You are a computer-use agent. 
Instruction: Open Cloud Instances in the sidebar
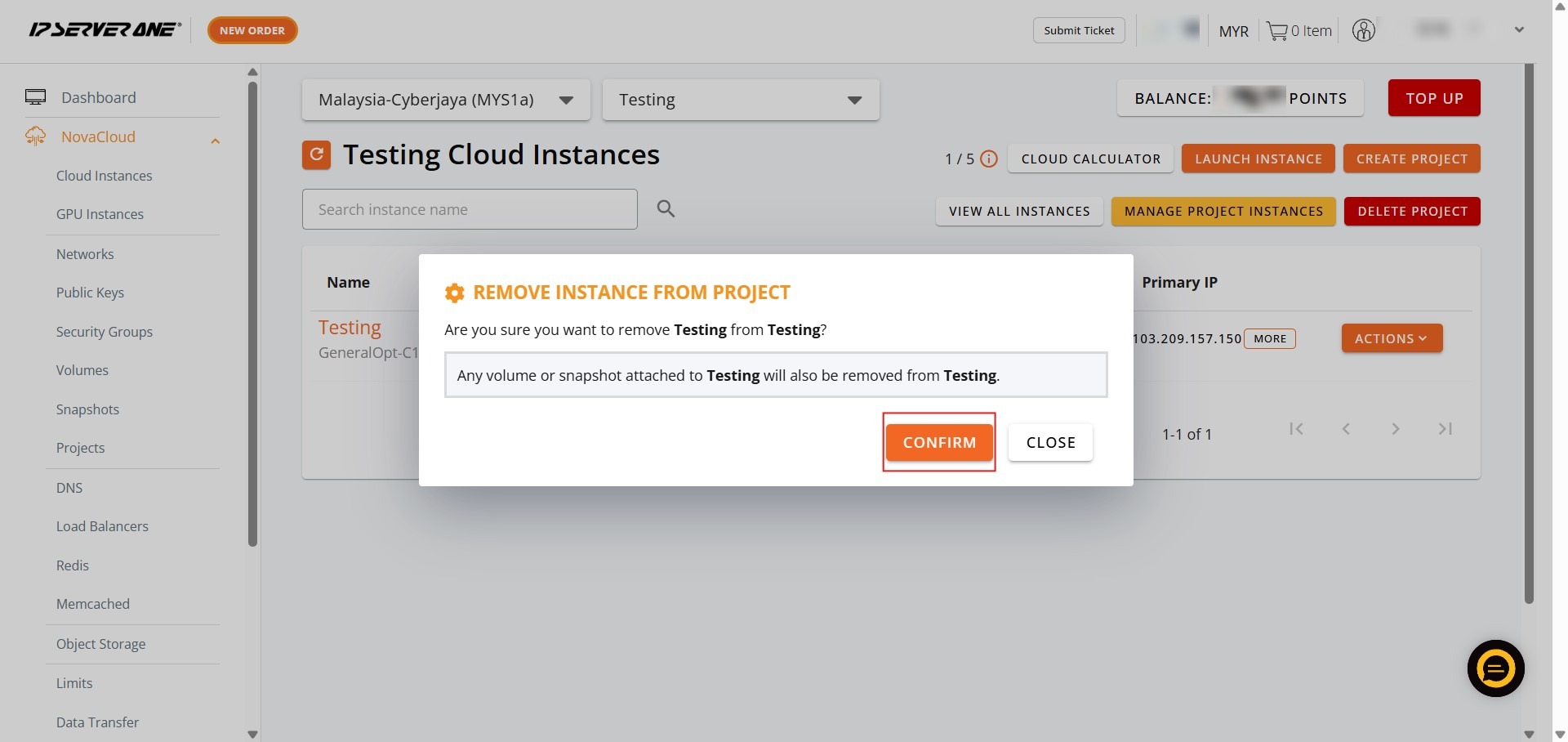[x=105, y=176]
